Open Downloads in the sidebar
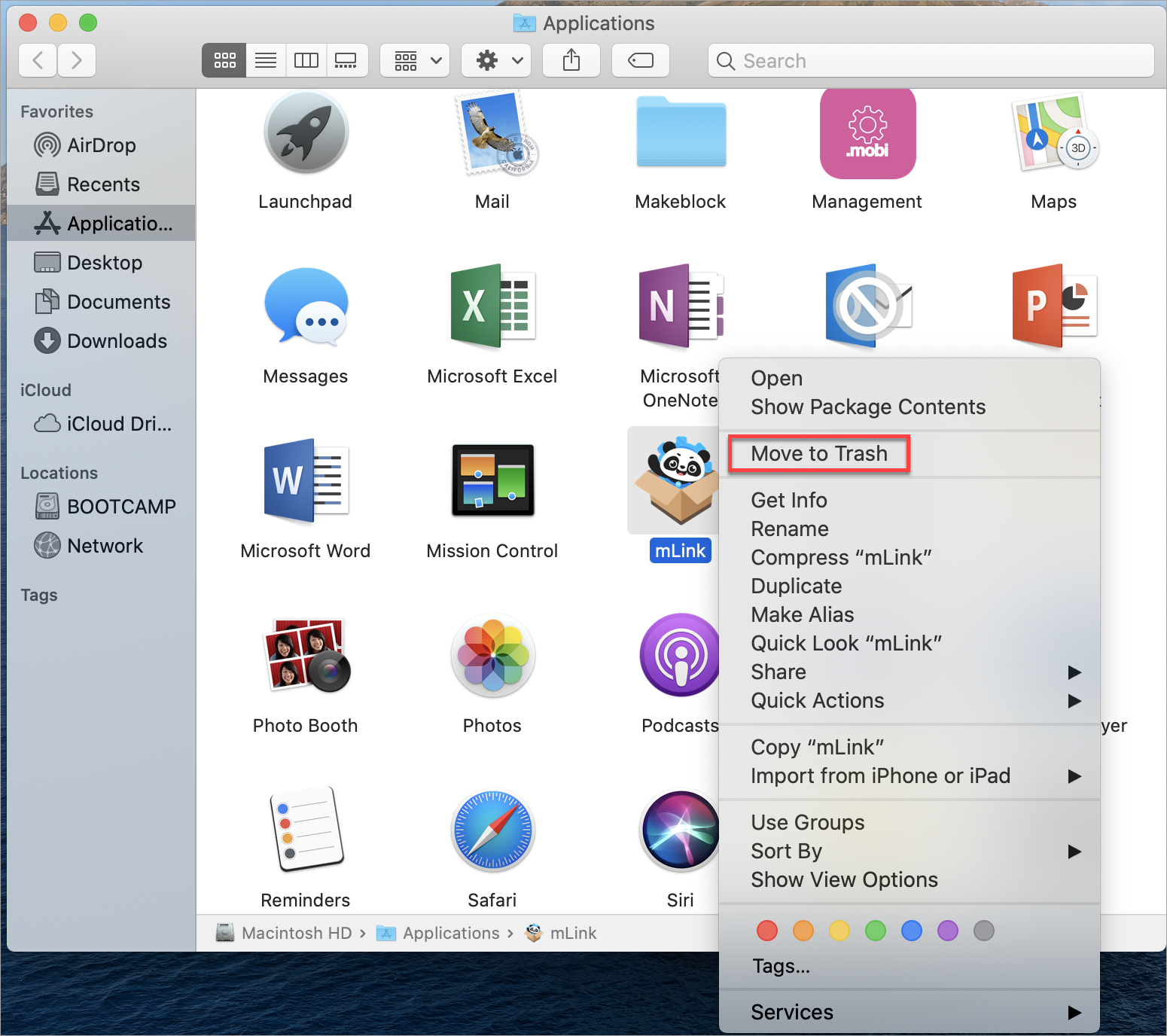The width and height of the screenshot is (1167, 1036). point(101,340)
